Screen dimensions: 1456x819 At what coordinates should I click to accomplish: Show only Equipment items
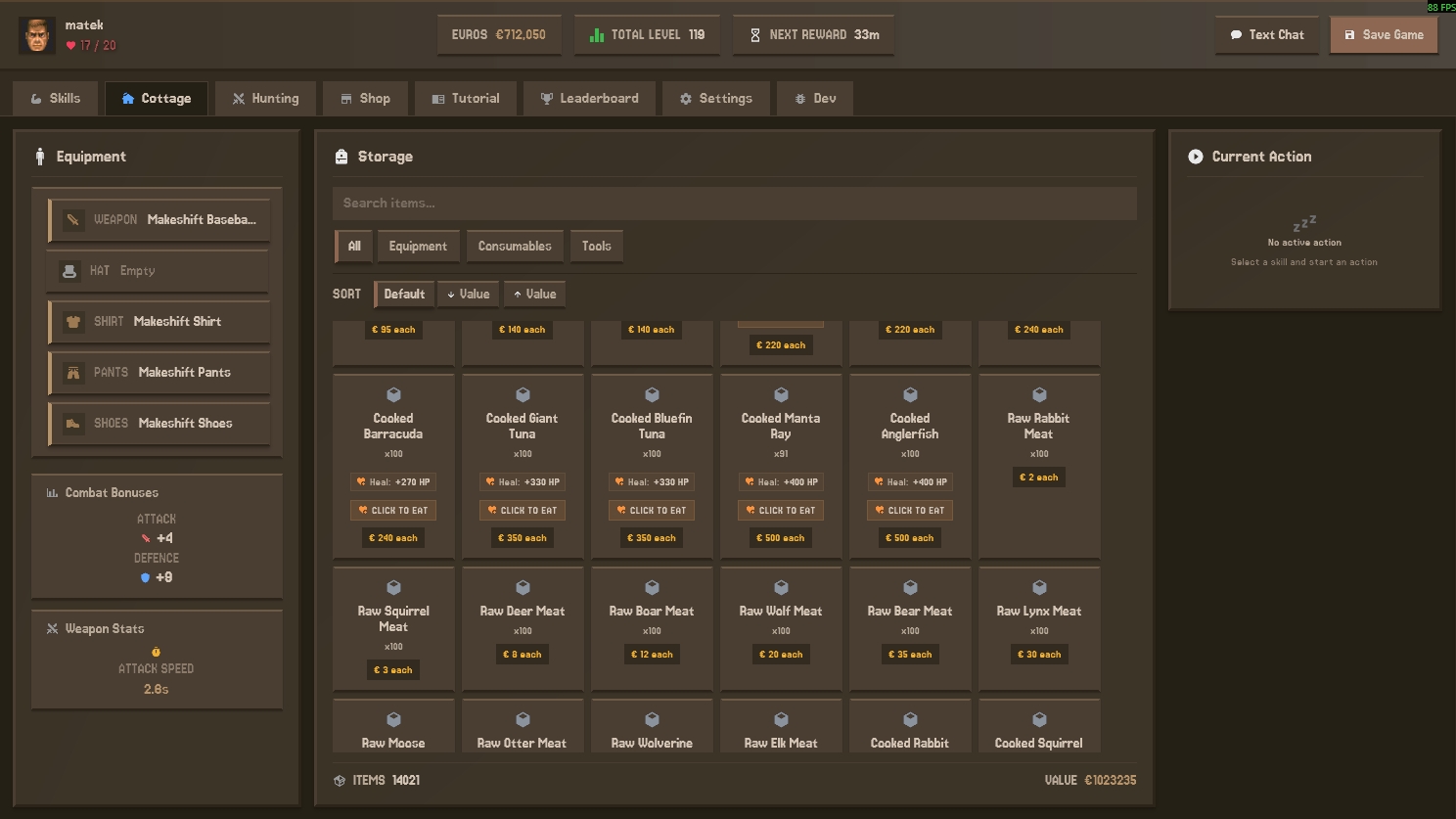pos(418,247)
